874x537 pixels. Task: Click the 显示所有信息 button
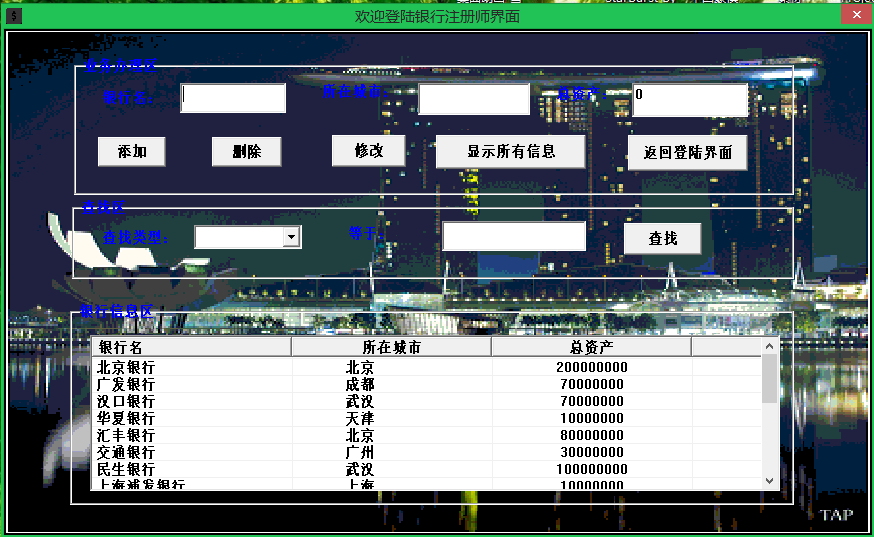[x=511, y=152]
